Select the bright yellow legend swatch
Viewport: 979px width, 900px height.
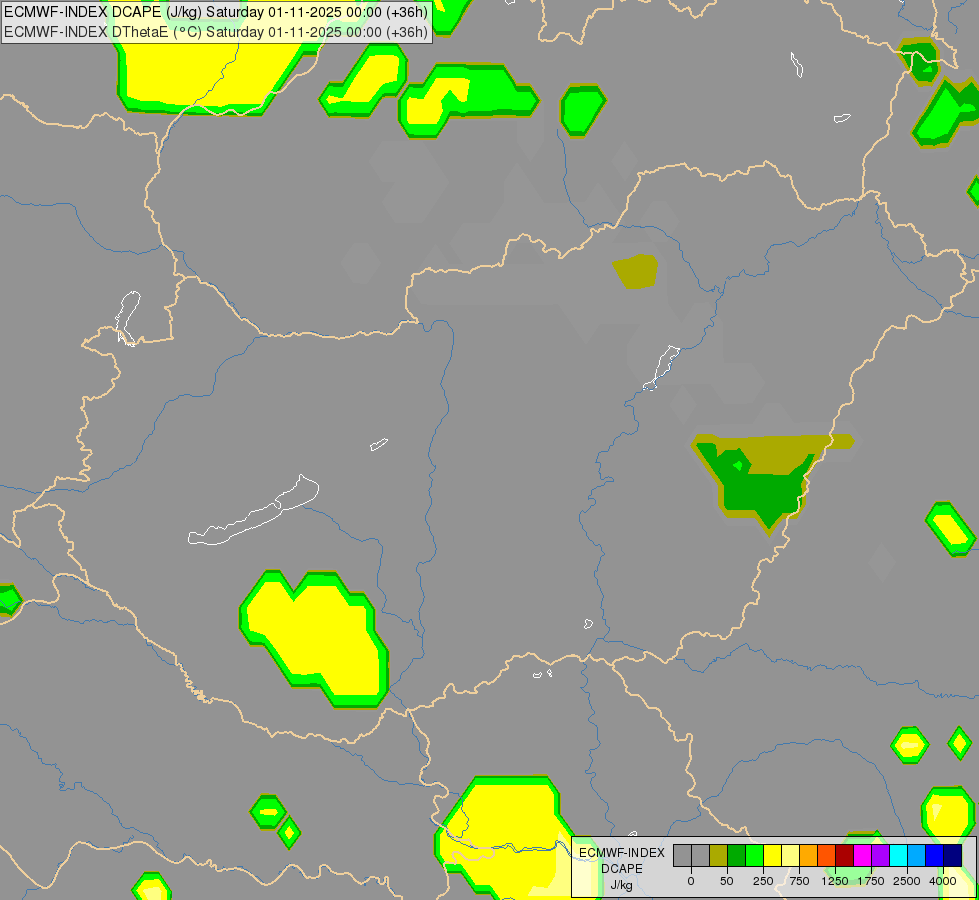[x=772, y=855]
